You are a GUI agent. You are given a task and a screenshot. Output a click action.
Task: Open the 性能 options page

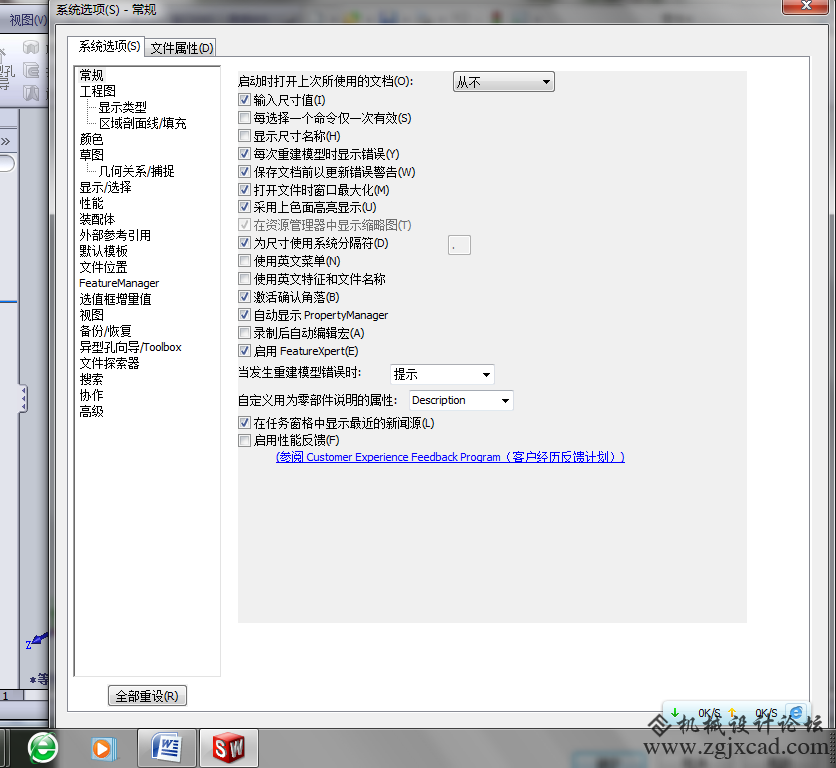91,203
